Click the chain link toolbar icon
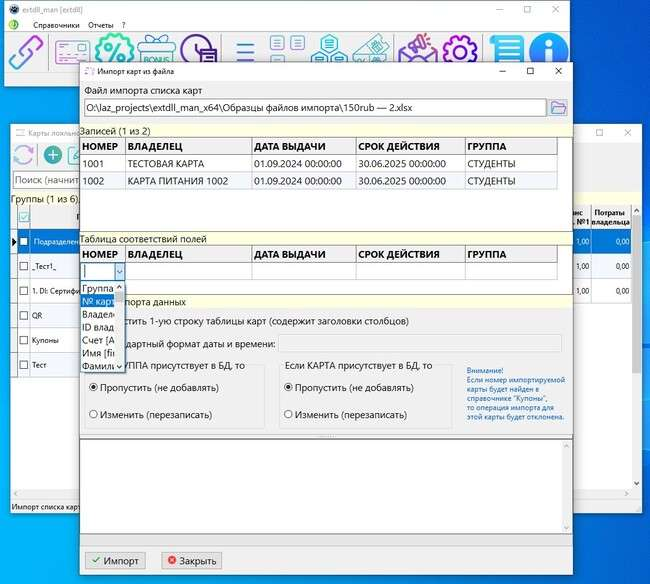This screenshot has width=650, height=584. pyautogui.click(x=25, y=50)
